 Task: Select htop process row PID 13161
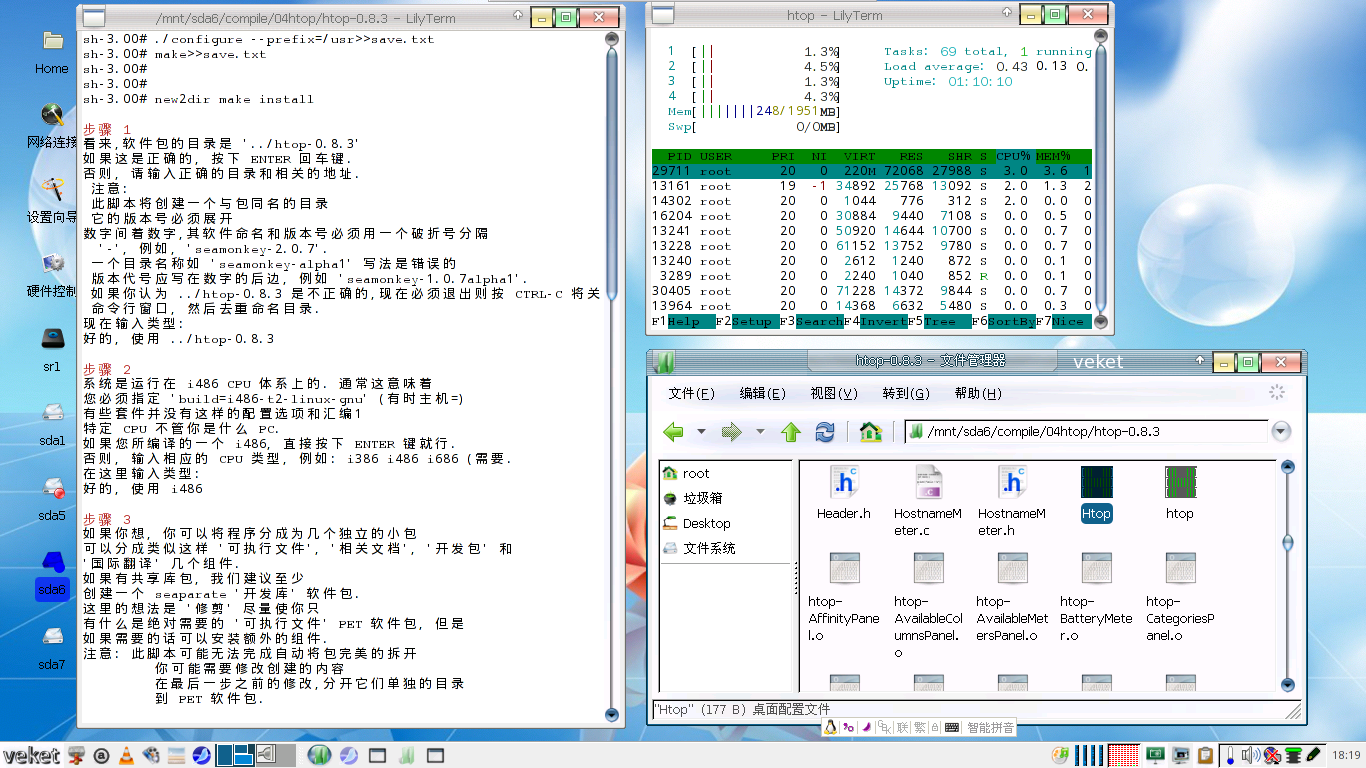pyautogui.click(x=871, y=186)
